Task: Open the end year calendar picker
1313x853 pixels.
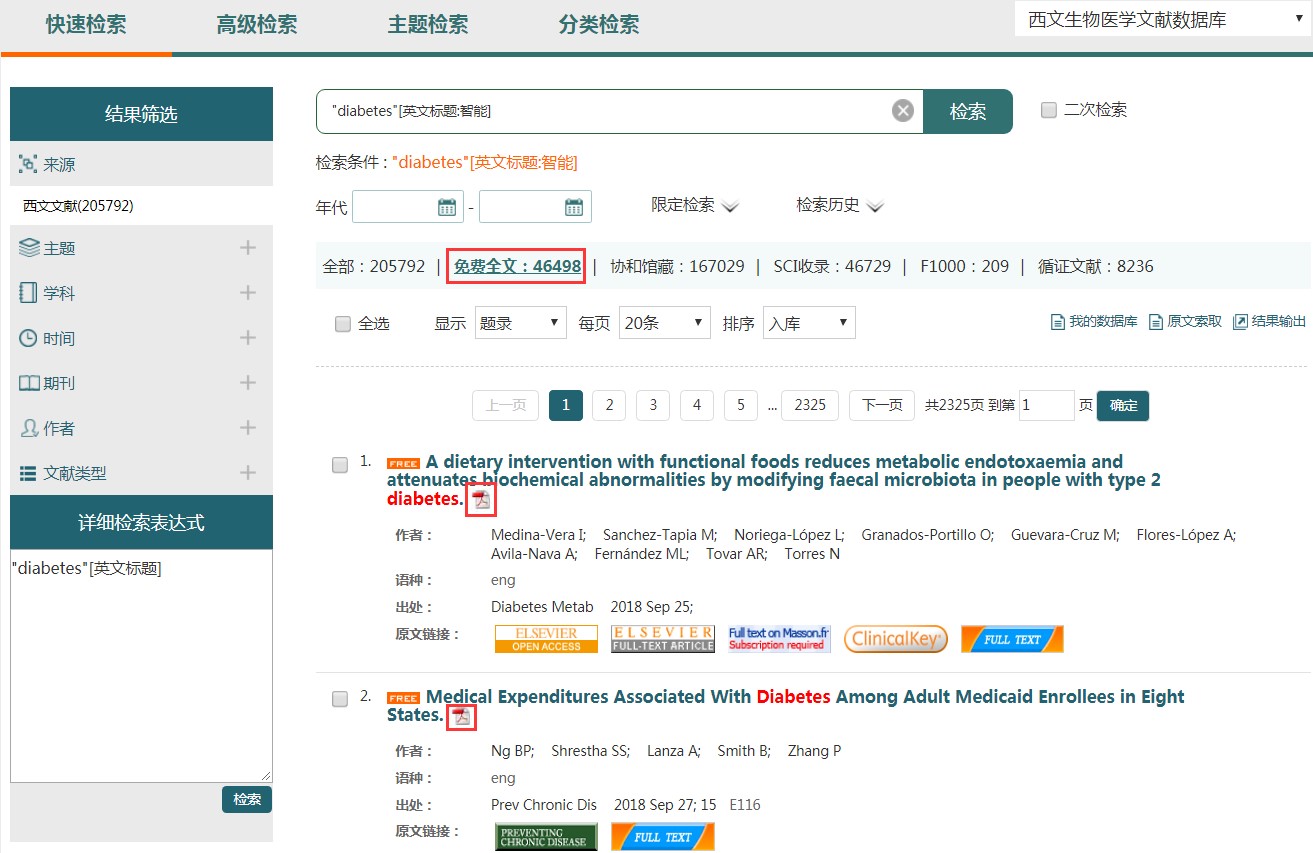Action: (574, 207)
